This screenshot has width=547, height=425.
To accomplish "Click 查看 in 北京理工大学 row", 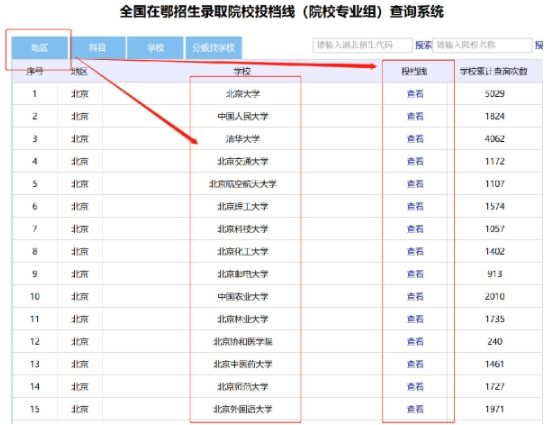I will (x=415, y=206).
